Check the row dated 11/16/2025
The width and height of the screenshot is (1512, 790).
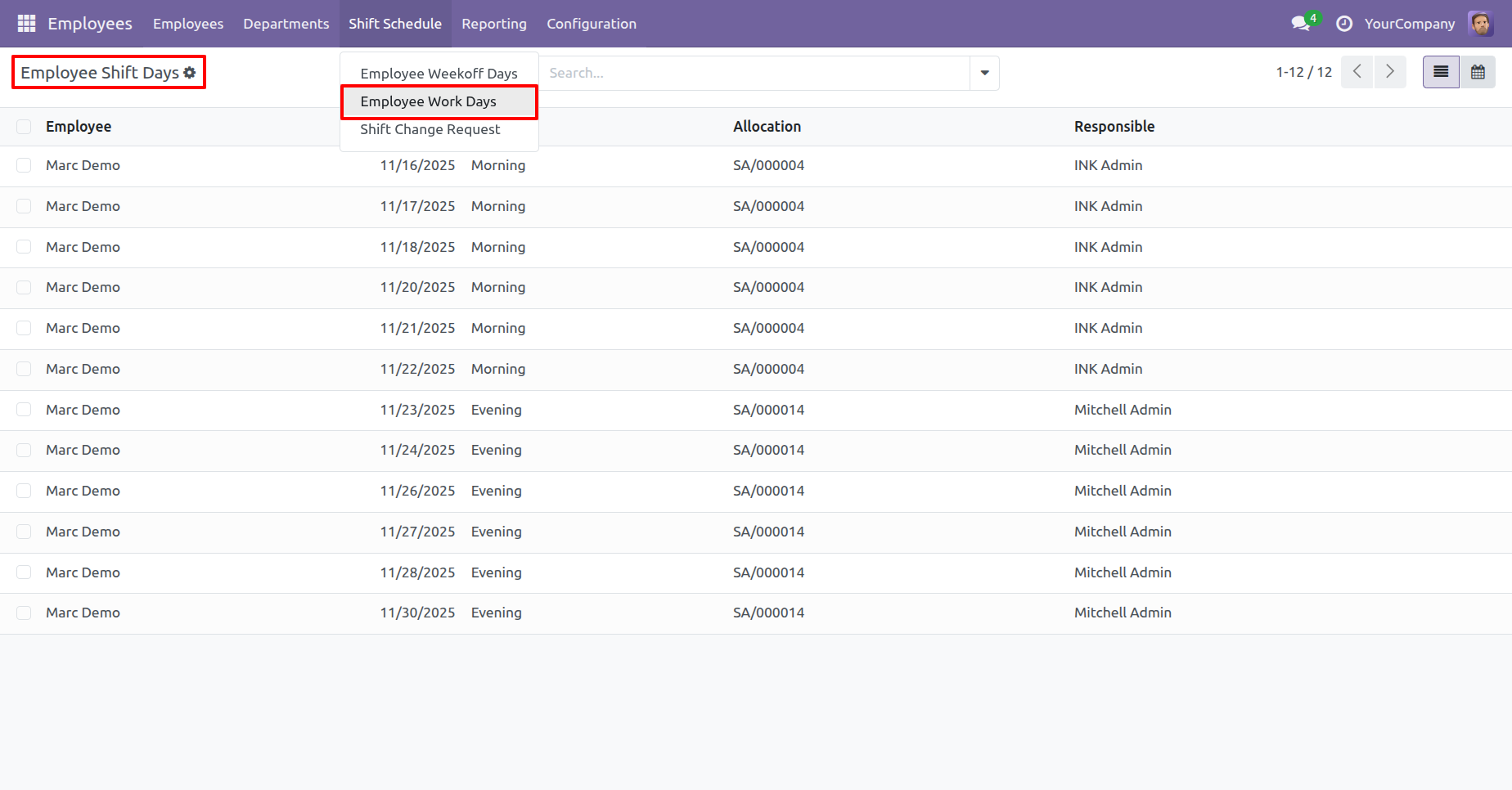pos(24,165)
